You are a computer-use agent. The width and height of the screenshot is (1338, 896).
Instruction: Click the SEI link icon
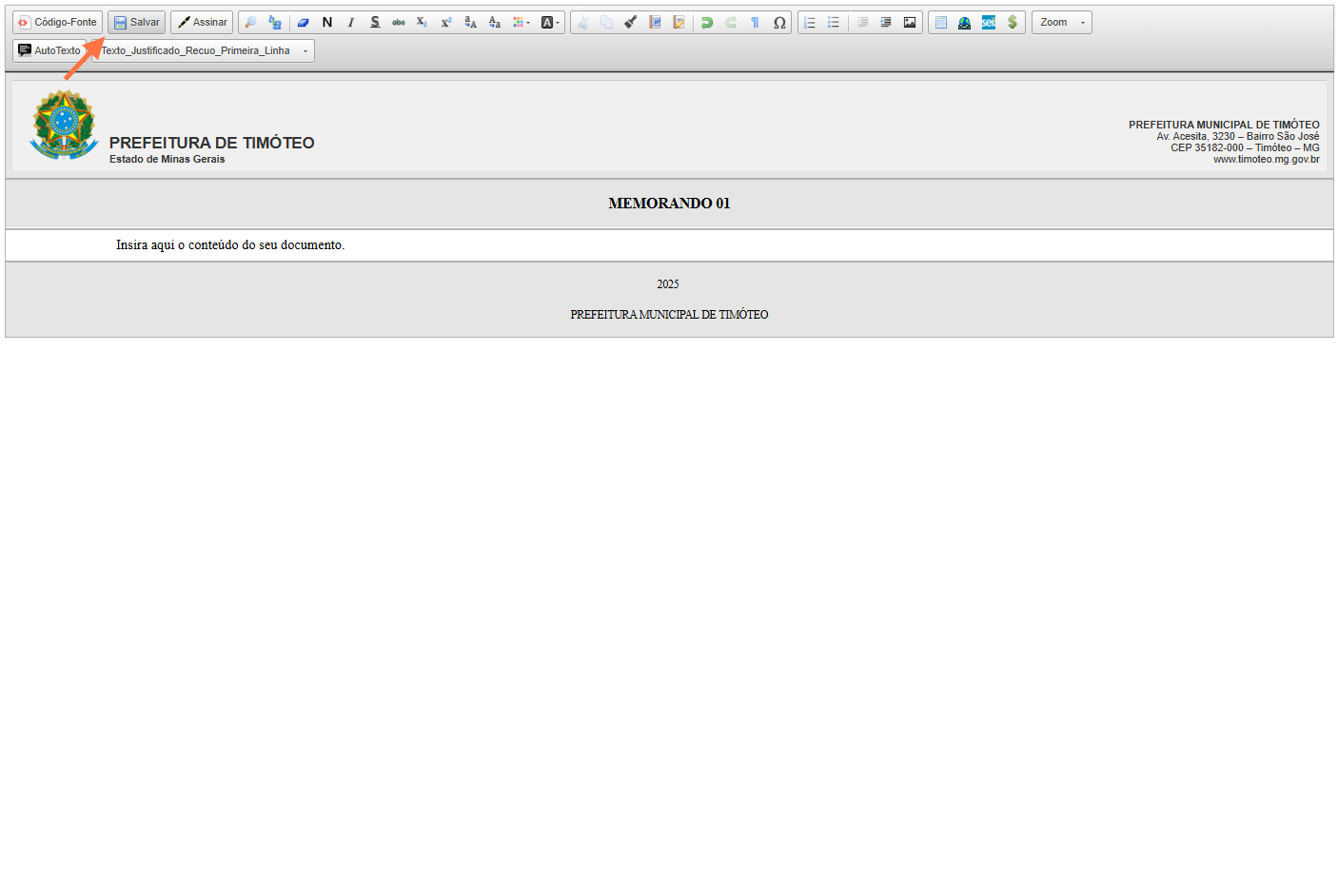[989, 22]
